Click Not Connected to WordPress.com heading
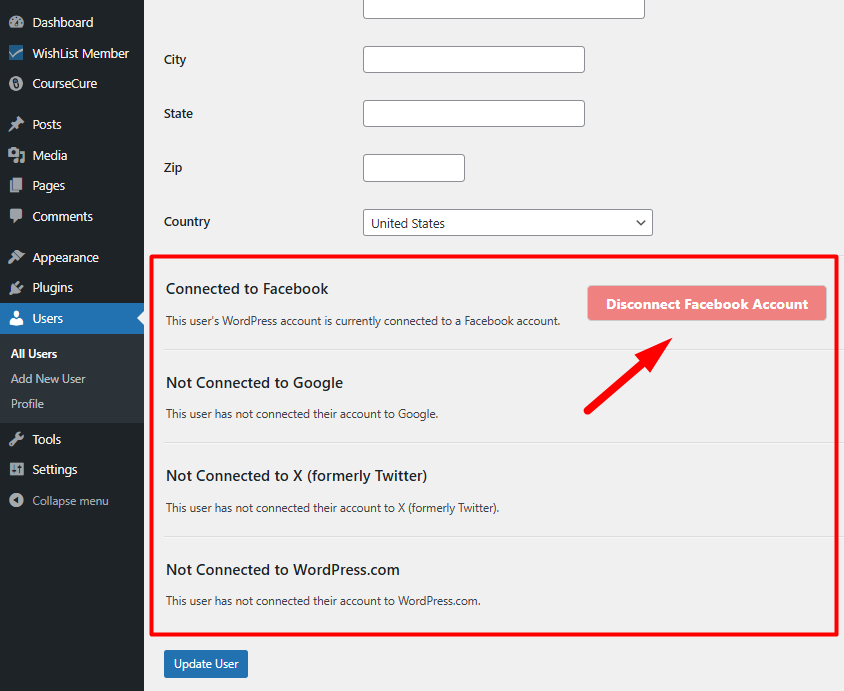Image resolution: width=844 pixels, height=691 pixels. tap(283, 569)
